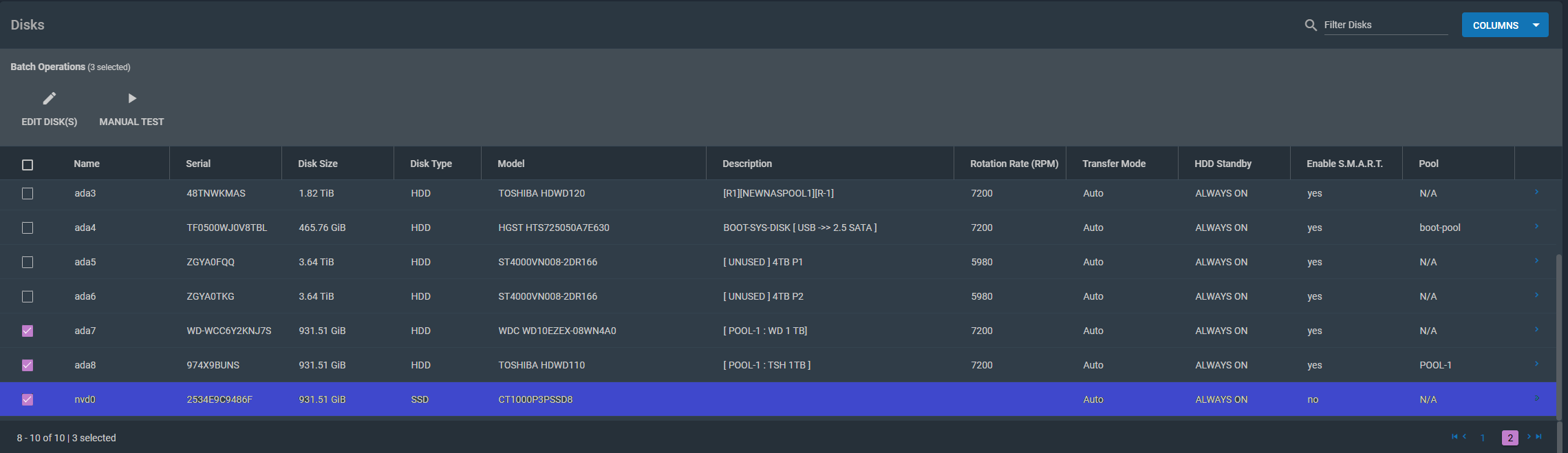Check the ada5 disk checkbox
This screenshot has height=453, width=1568.
pos(28,263)
